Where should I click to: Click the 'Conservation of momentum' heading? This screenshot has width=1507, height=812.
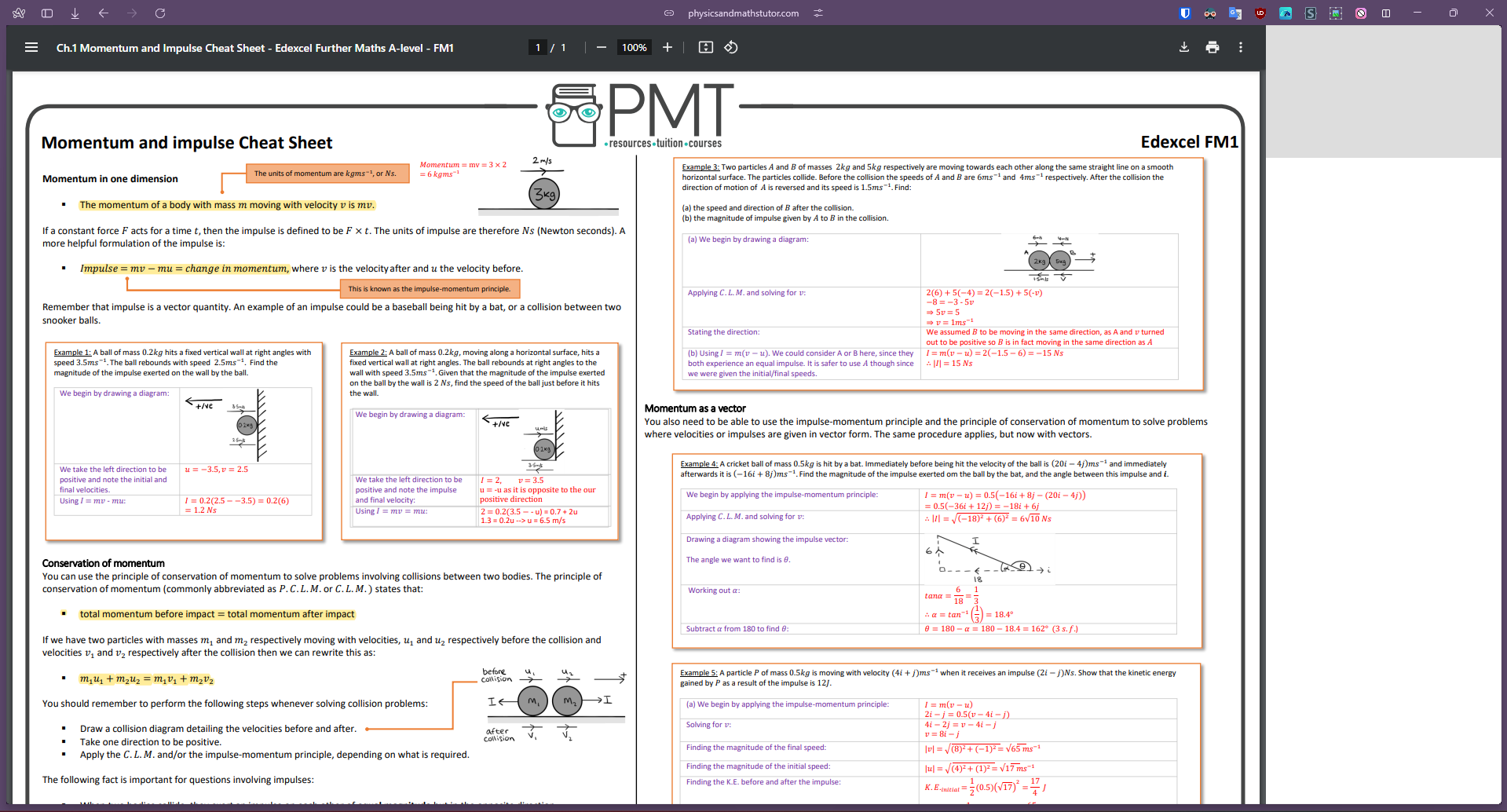[104, 563]
